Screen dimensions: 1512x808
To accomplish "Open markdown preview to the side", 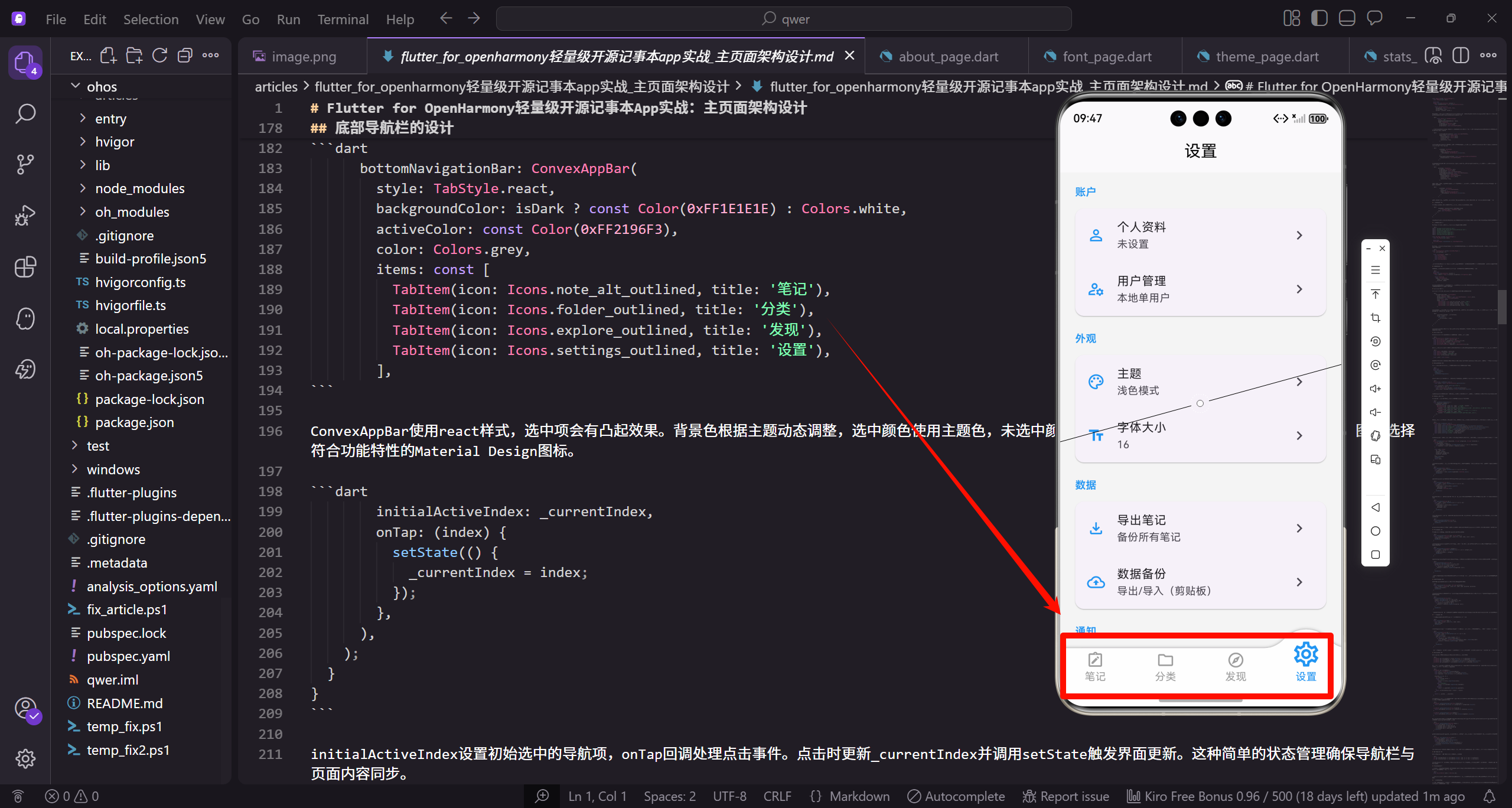I will 1433,56.
